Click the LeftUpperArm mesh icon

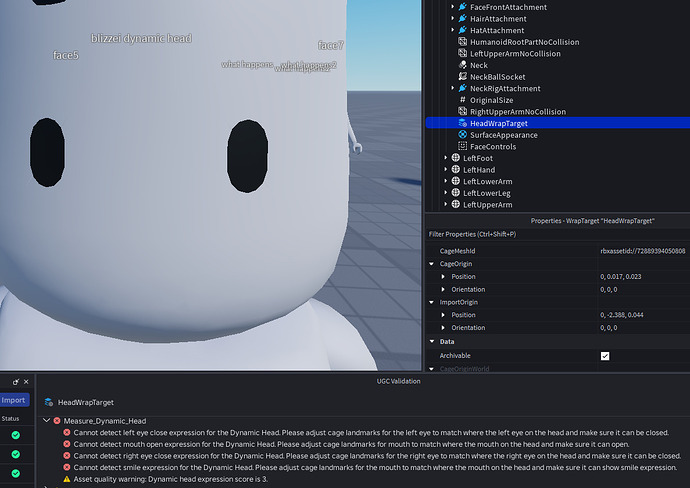point(455,205)
